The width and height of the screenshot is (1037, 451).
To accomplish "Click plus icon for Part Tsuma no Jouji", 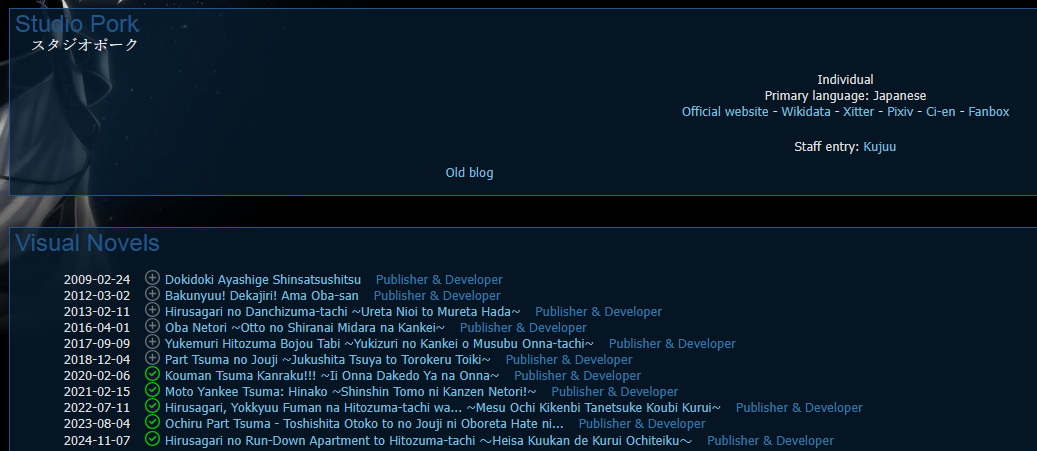I will (153, 358).
